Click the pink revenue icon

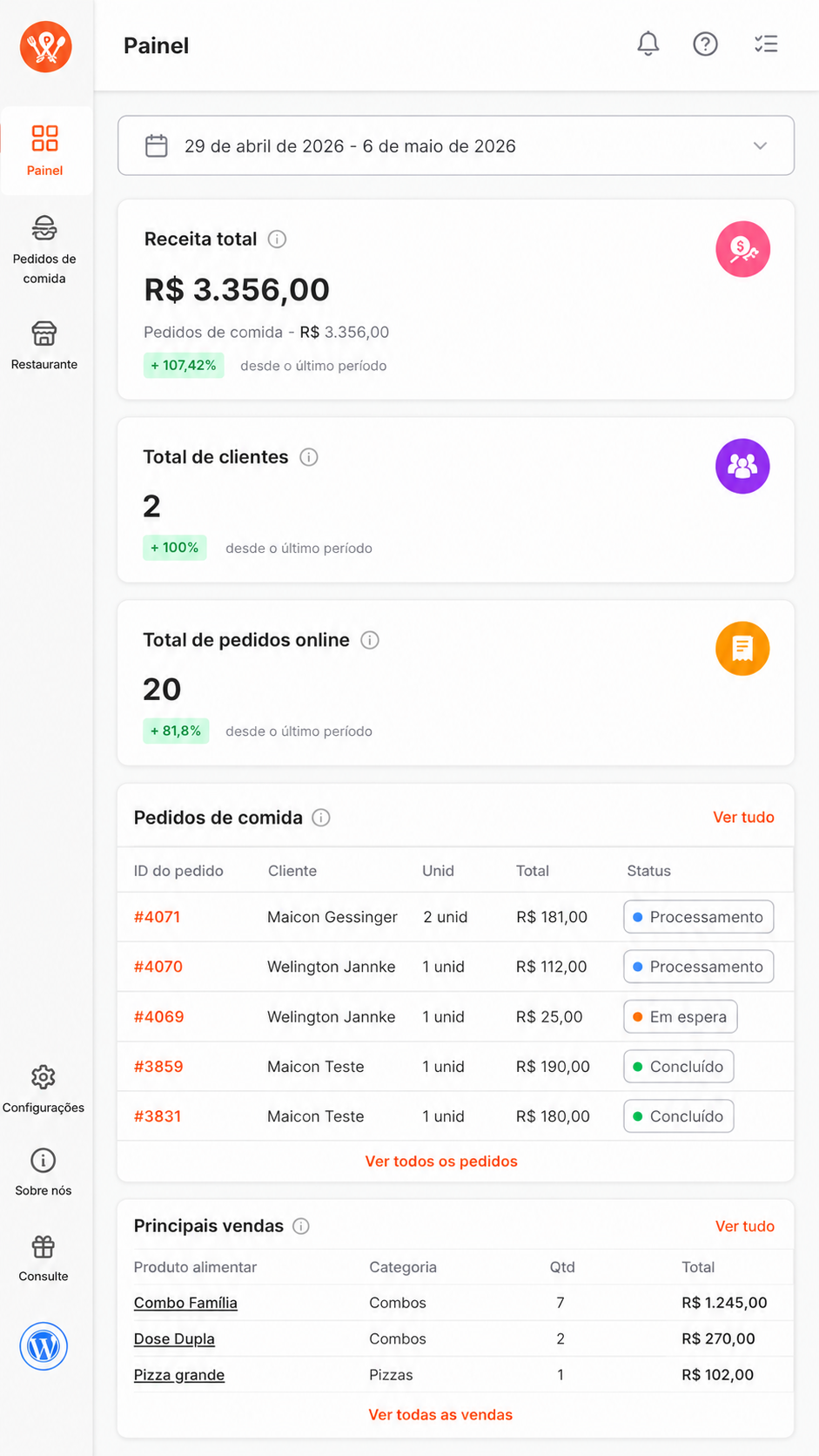742,249
